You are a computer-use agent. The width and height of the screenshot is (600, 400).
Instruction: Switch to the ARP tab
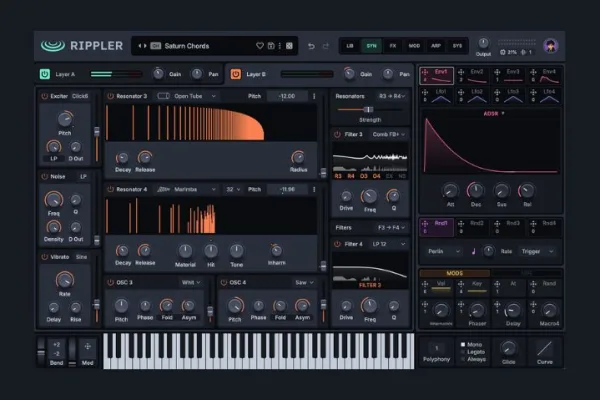(x=436, y=46)
